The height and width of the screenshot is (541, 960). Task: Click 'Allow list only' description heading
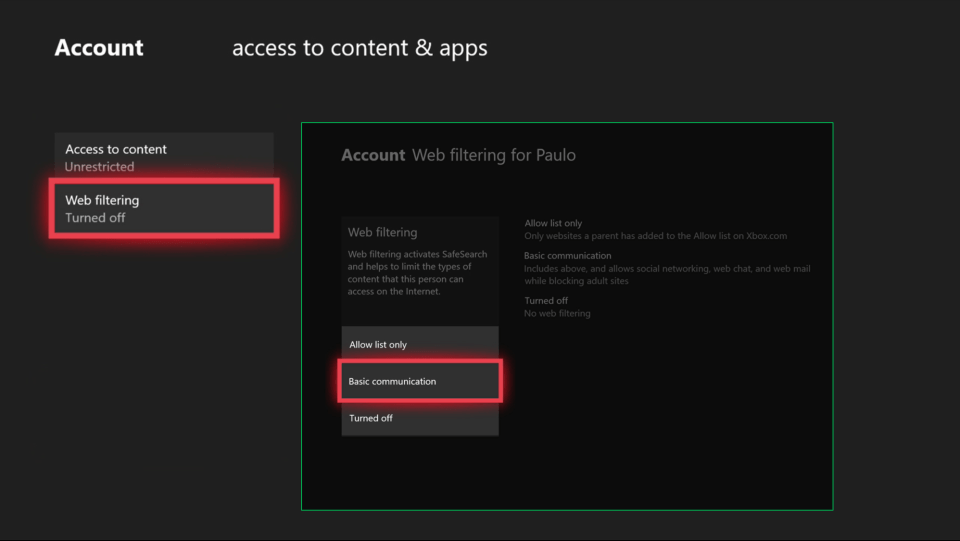[553, 223]
